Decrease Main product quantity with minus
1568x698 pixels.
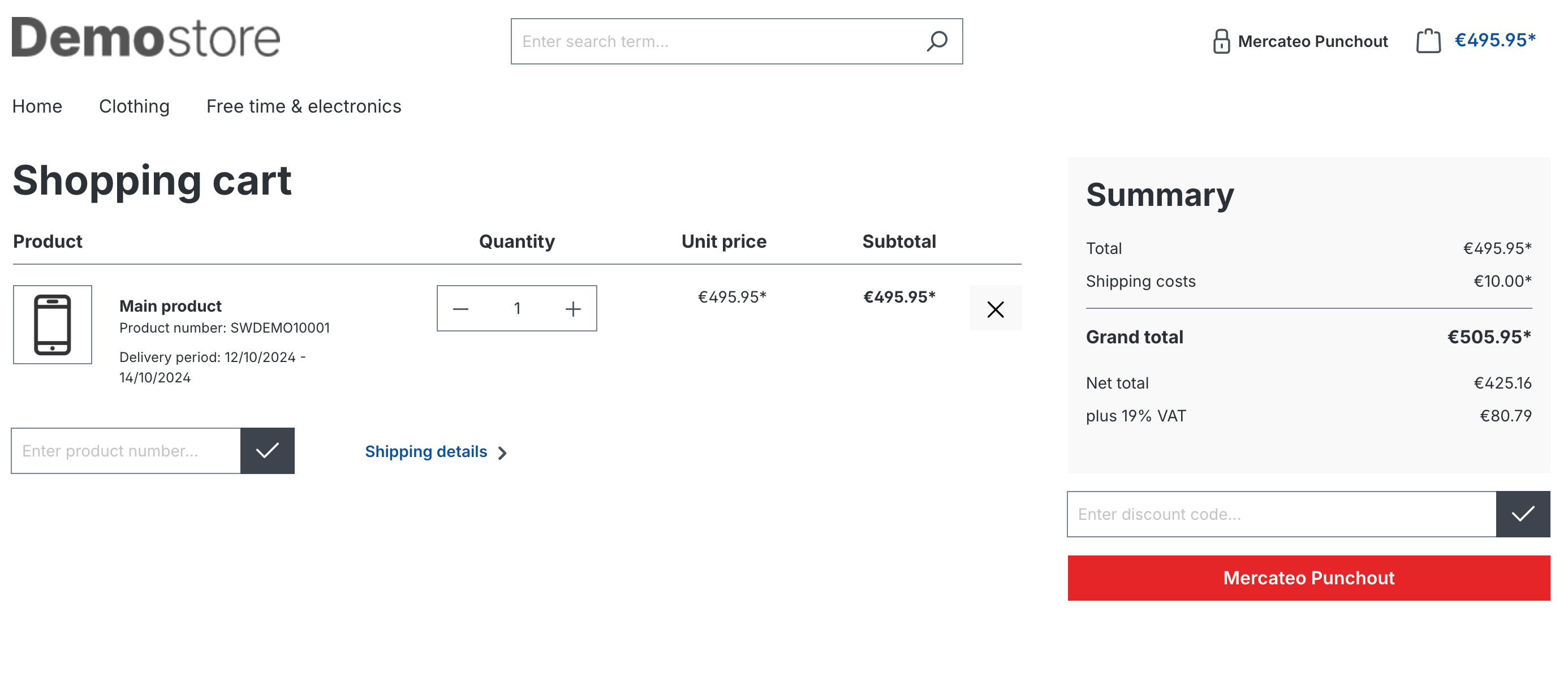461,308
